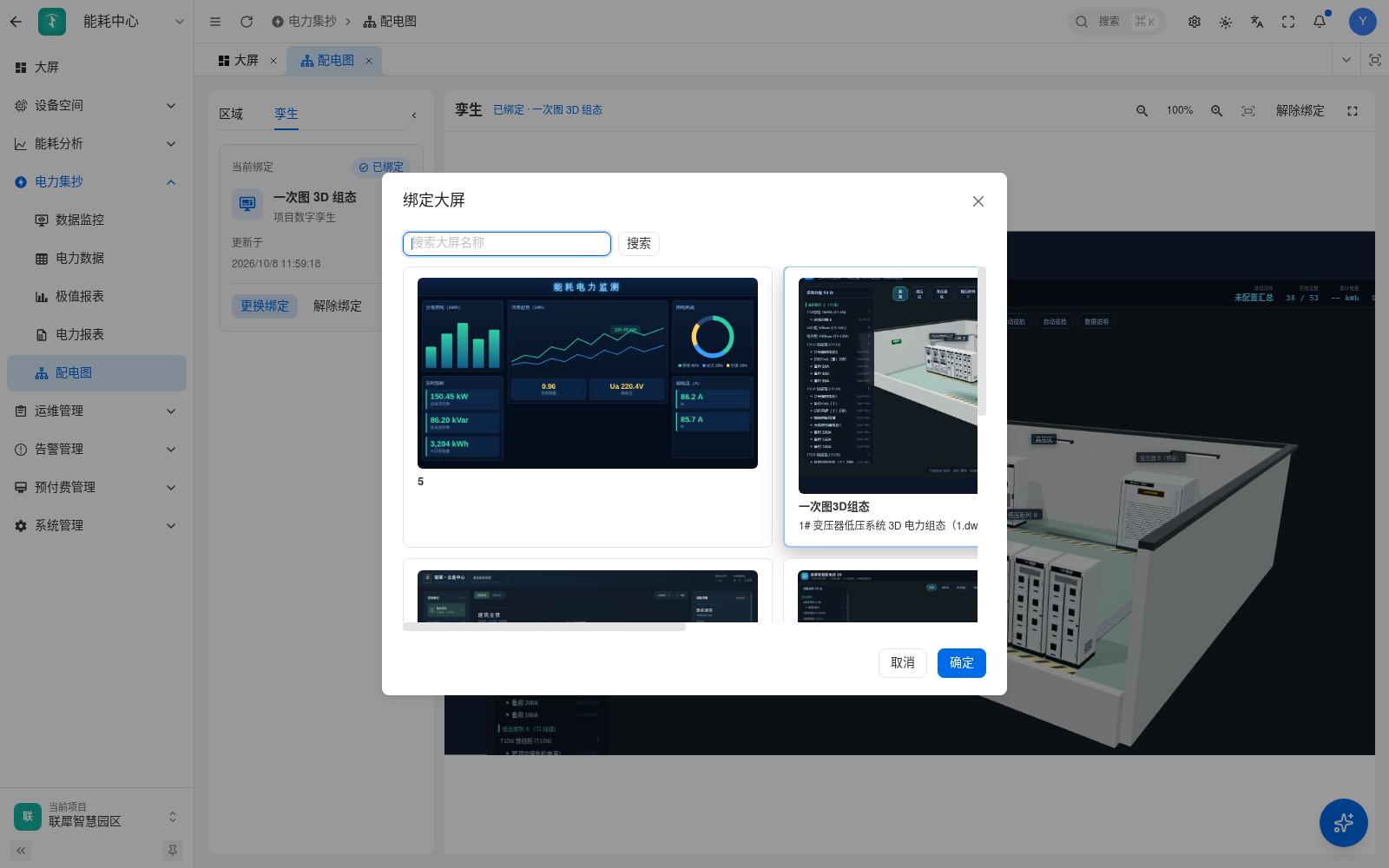This screenshot has height=868, width=1389.
Task: Click 取消 to cancel binding
Action: pos(903,663)
